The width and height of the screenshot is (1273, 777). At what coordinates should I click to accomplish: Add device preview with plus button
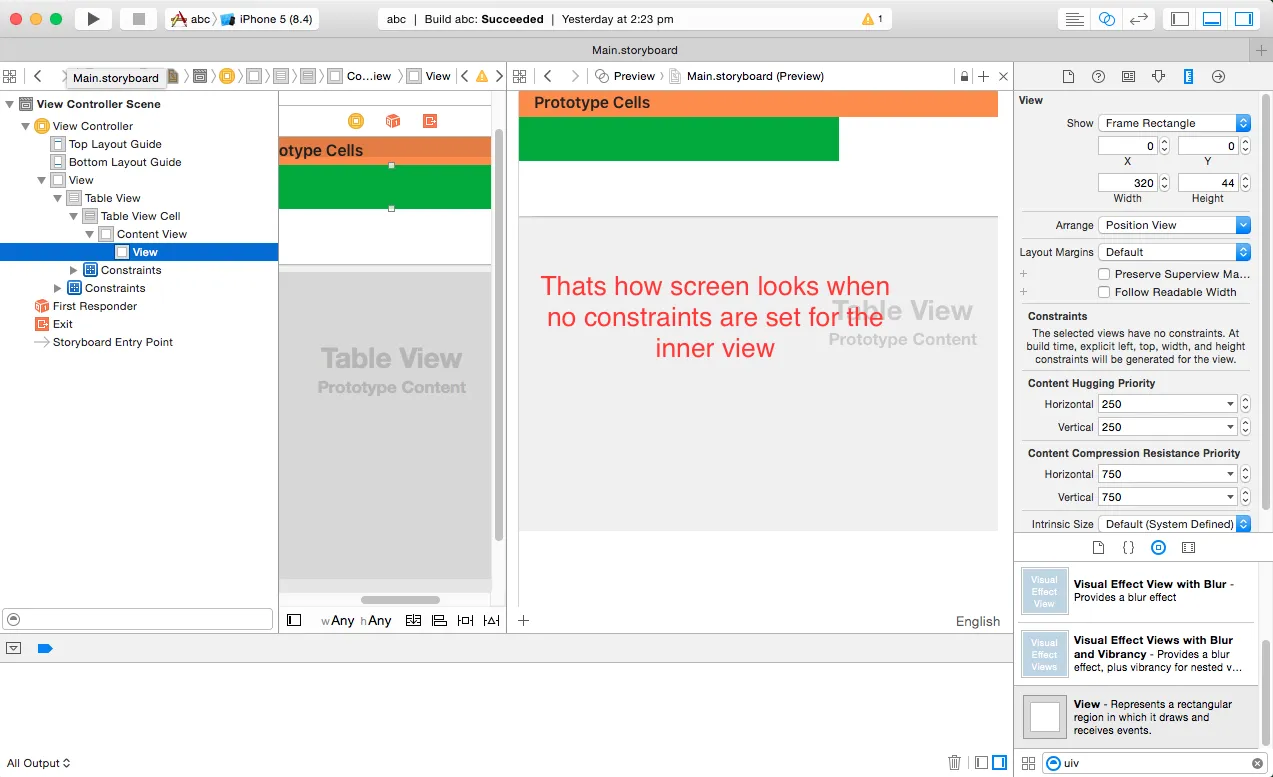coord(523,620)
